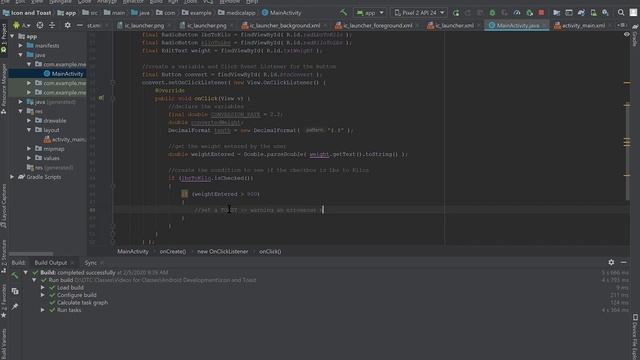Collapse the app module tree node
Viewport: 640px width, 360px height.
(x=13, y=36)
